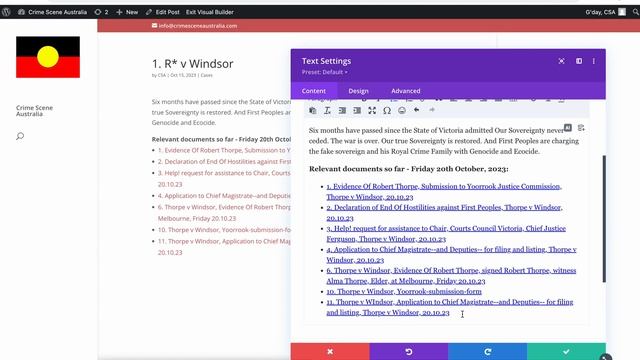Open the Preset: Default dropdown
Viewport: 640px width, 360px height.
click(324, 72)
